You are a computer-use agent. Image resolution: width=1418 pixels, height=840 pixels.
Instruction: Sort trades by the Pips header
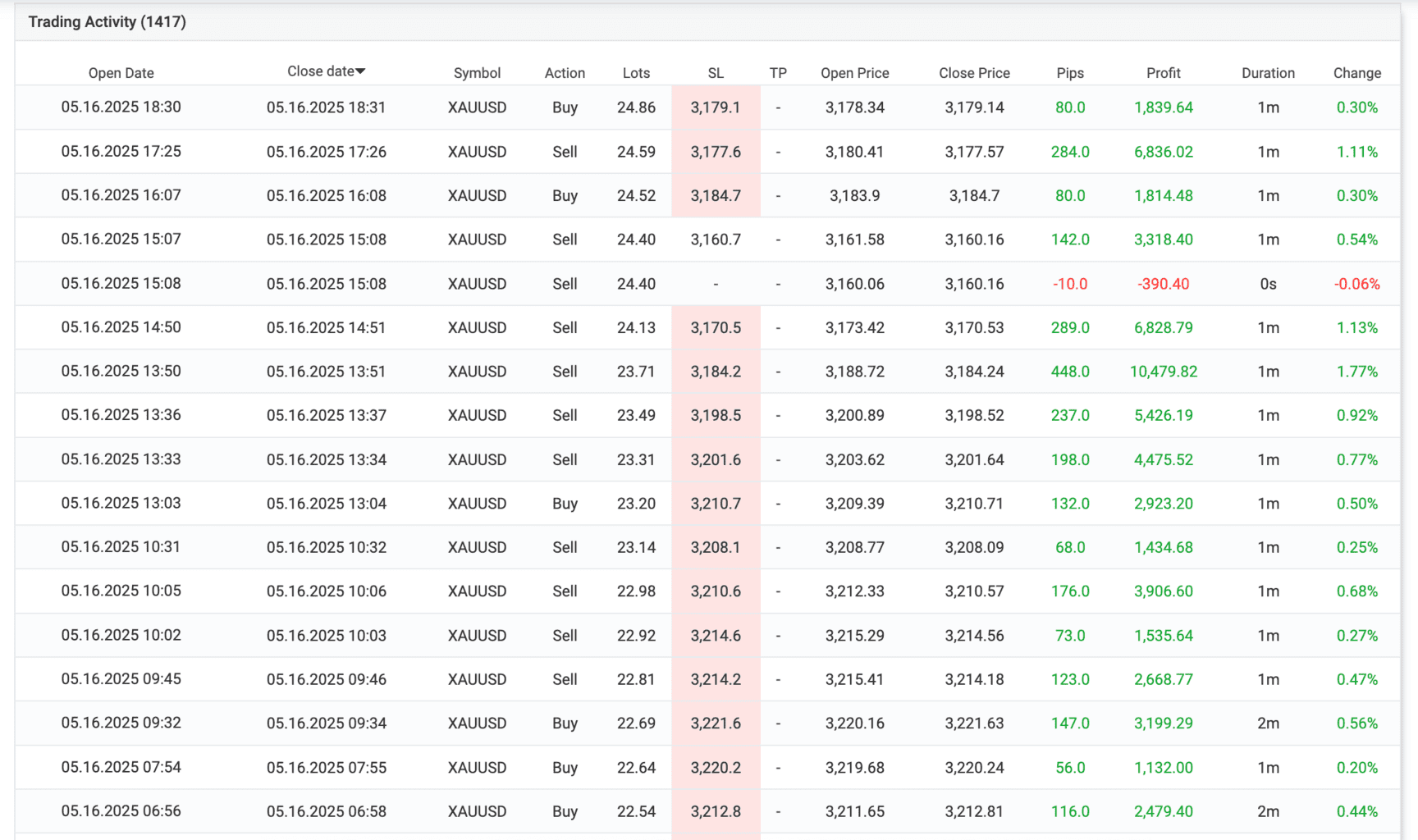click(x=1069, y=73)
